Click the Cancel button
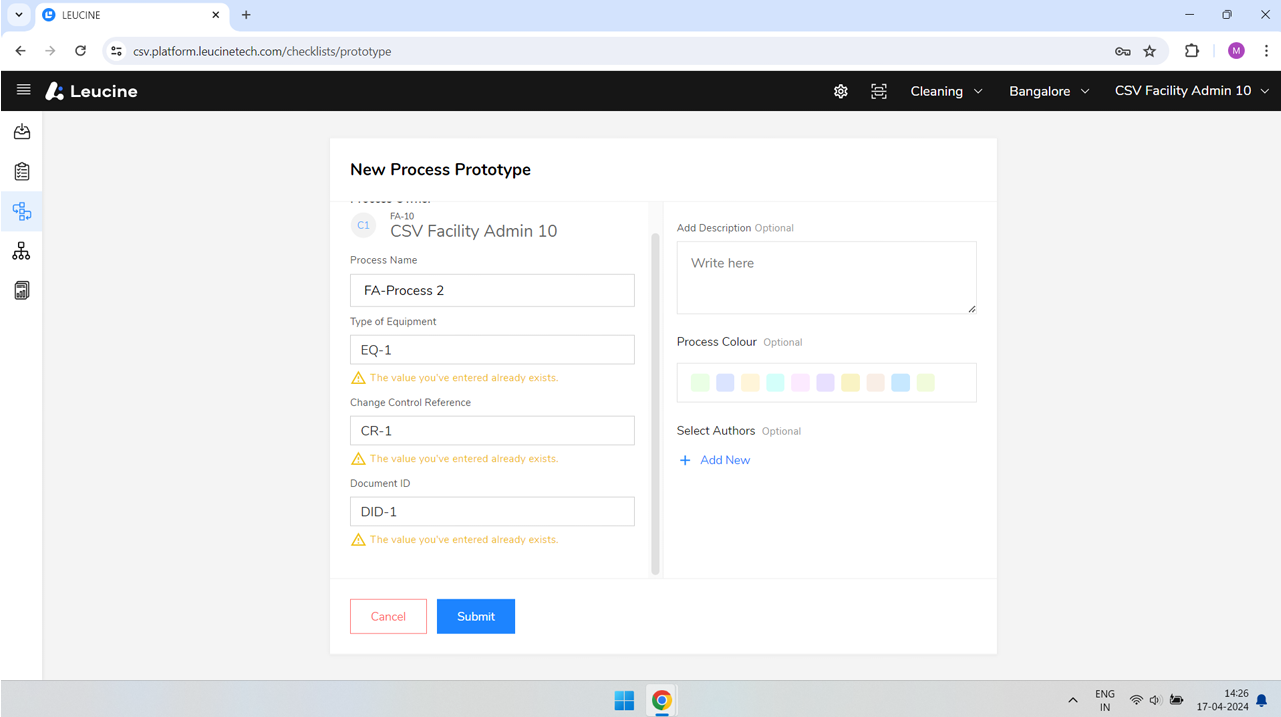Screen dimensions: 1281x717 (x=388, y=616)
